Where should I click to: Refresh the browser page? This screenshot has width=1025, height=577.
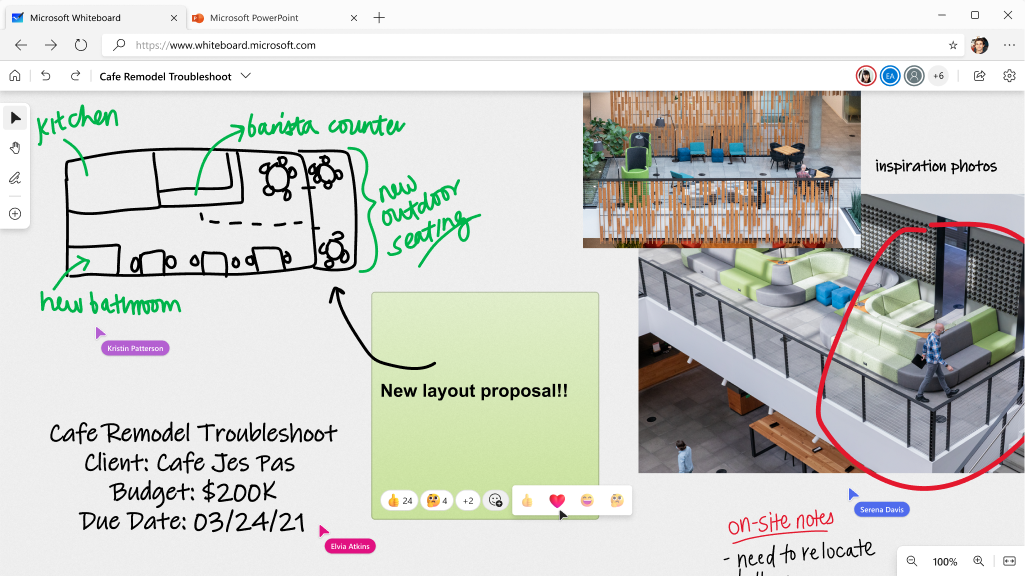click(81, 45)
